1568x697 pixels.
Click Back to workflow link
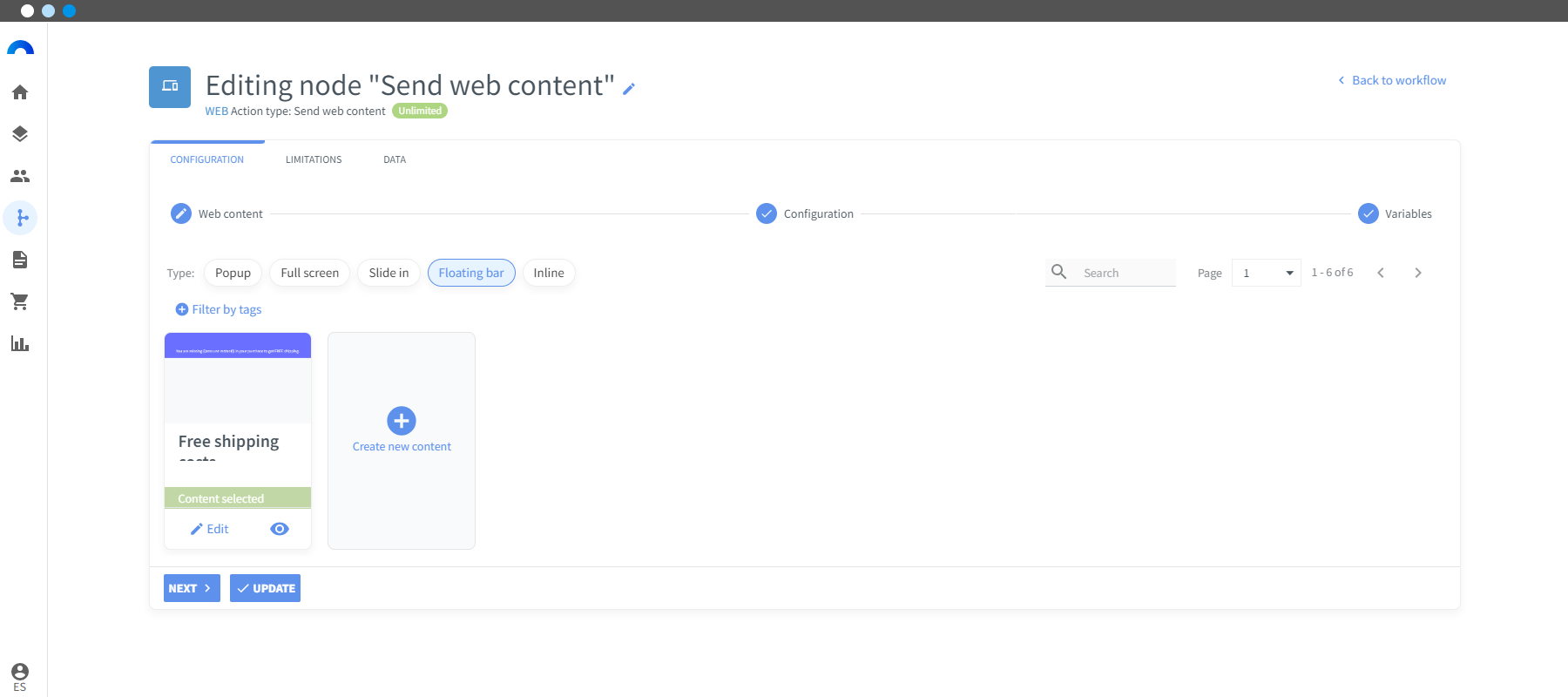(x=1392, y=80)
